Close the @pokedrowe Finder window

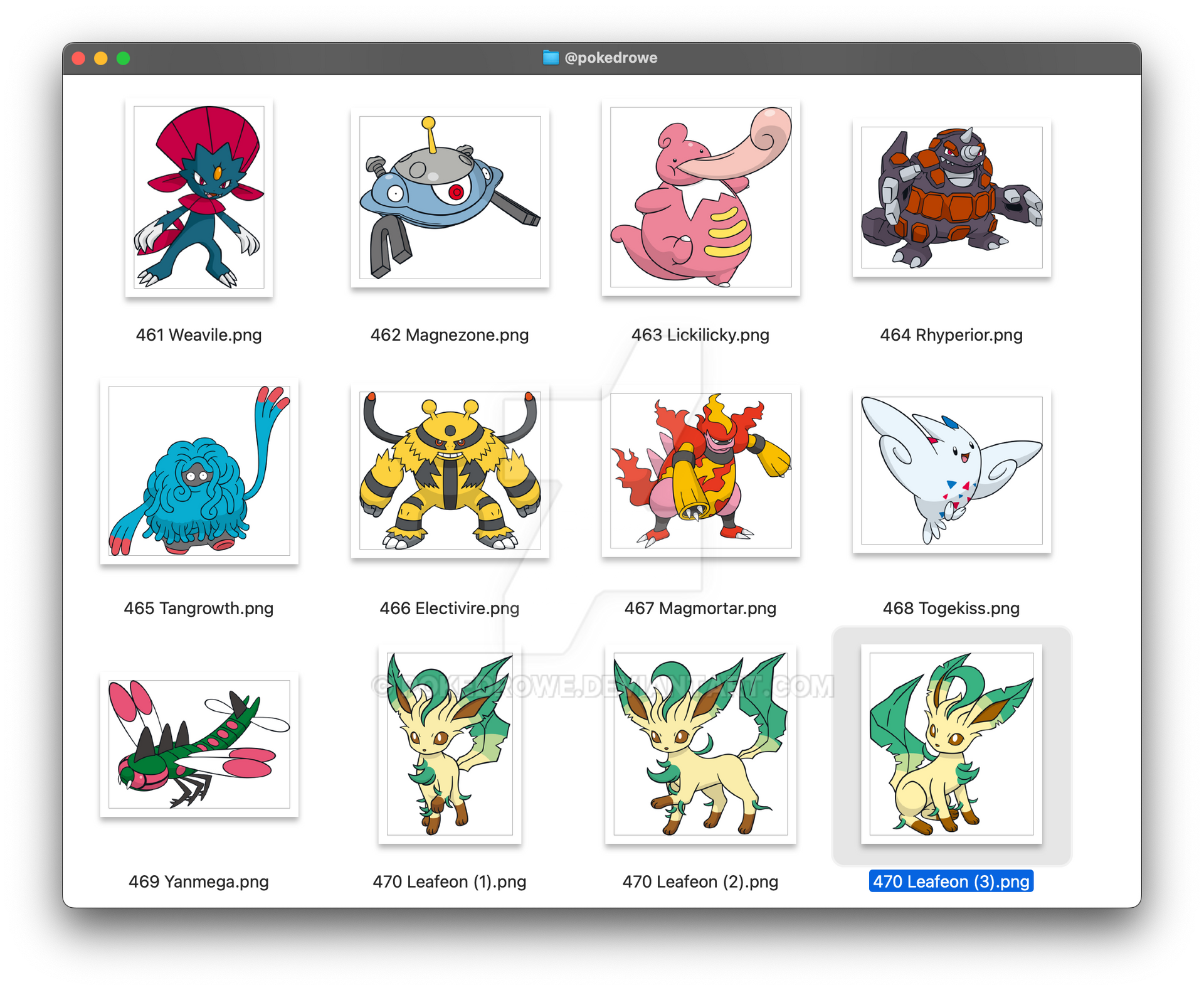tap(78, 58)
